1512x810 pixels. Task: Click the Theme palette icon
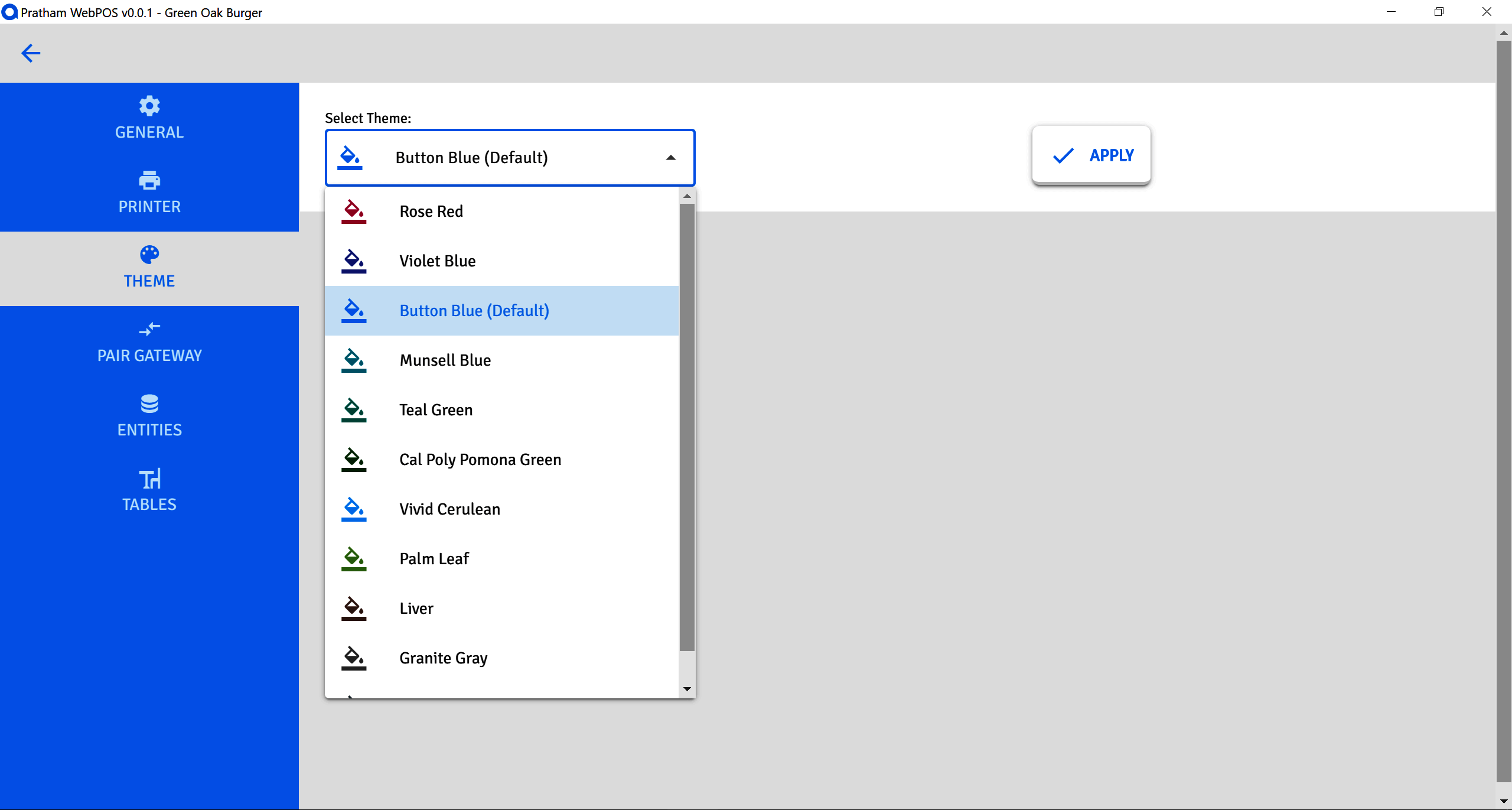pyautogui.click(x=149, y=255)
